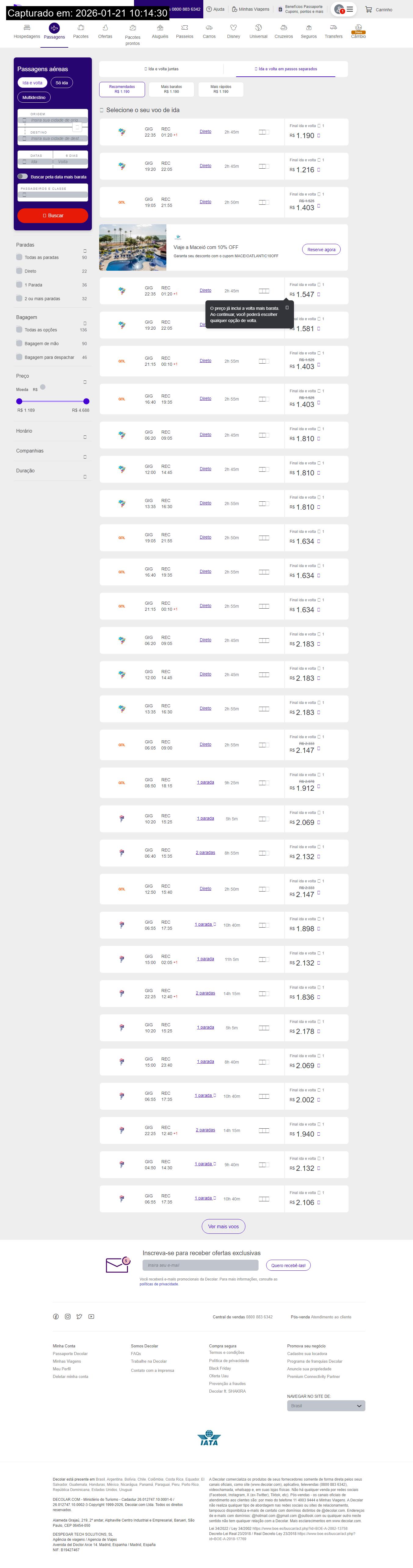Open the YouTube icon in footer
Image resolution: width=413 pixels, height=1568 pixels.
[x=91, y=1317]
